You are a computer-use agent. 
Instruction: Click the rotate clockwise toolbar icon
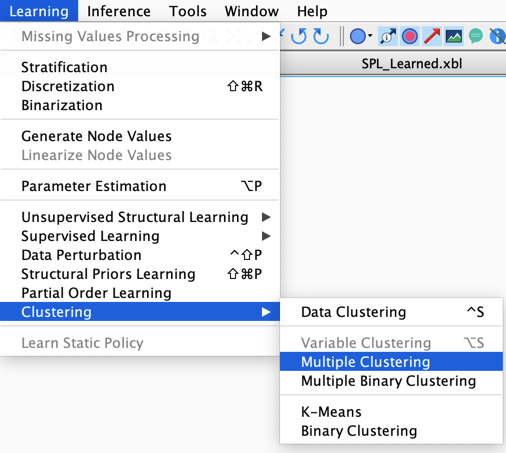click(321, 36)
